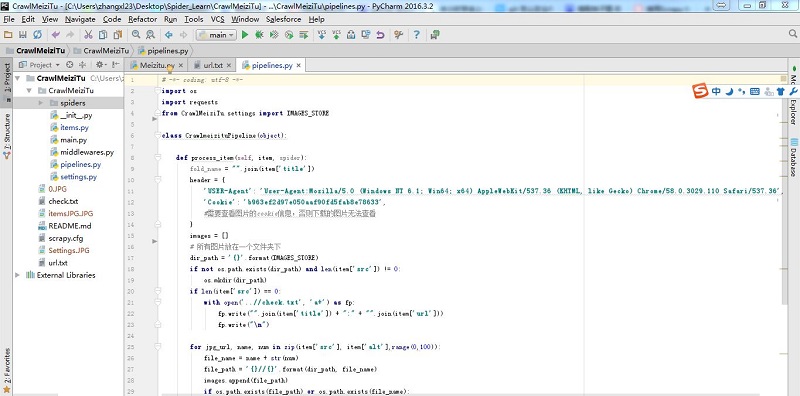Click the Synchronize toolbar icon

click(37, 35)
